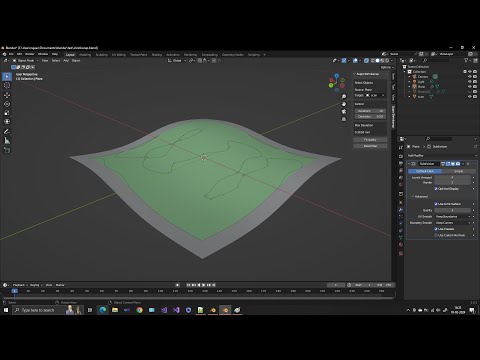Click play animation button in timeline
The image size is (480, 360).
click(204, 285)
